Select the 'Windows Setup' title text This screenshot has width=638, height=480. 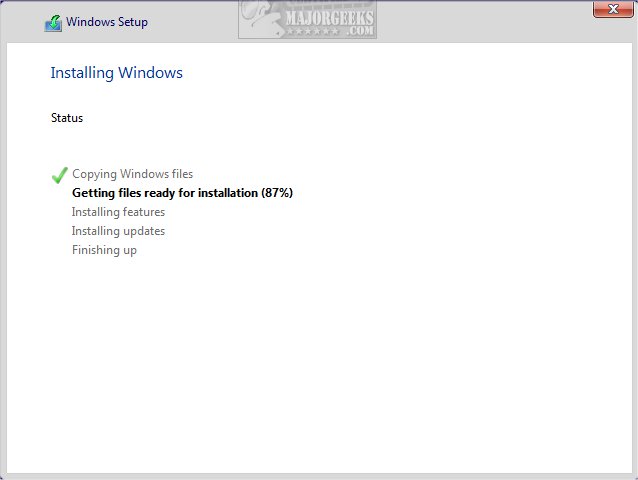pyautogui.click(x=107, y=22)
